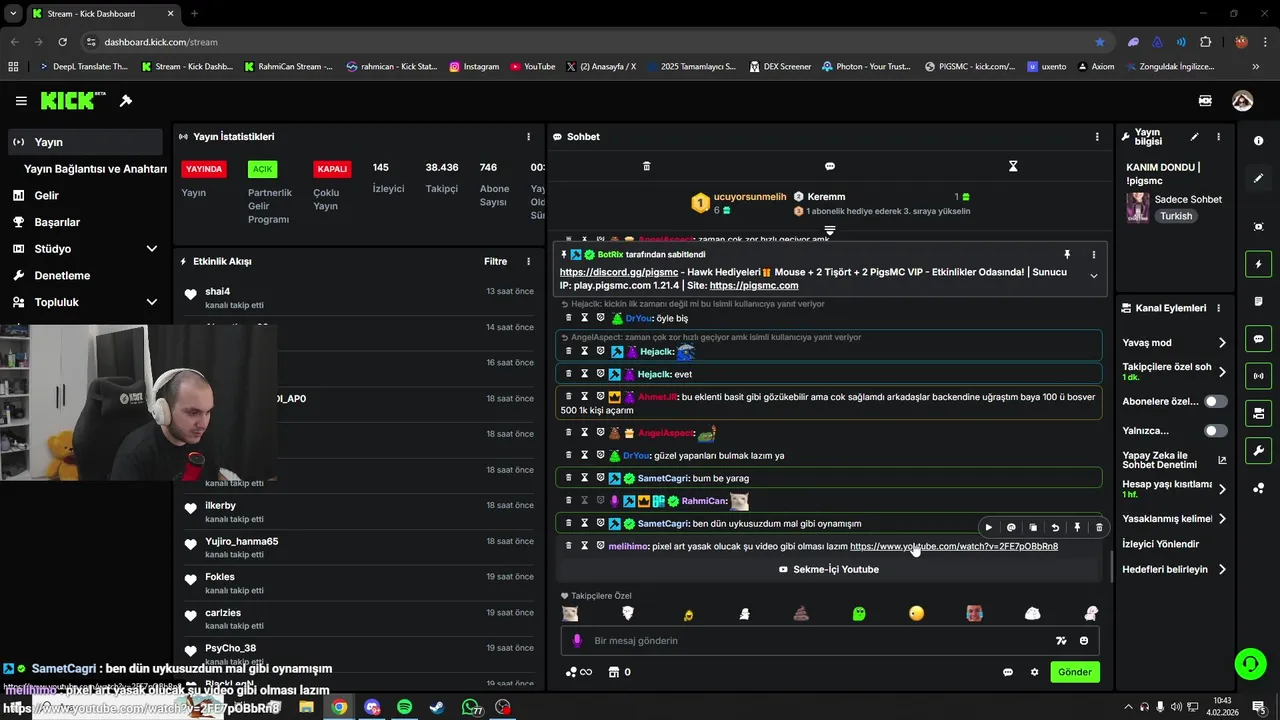Toggle the Yalnızca switch
Screen dimensions: 1280x720
[x=1216, y=431]
